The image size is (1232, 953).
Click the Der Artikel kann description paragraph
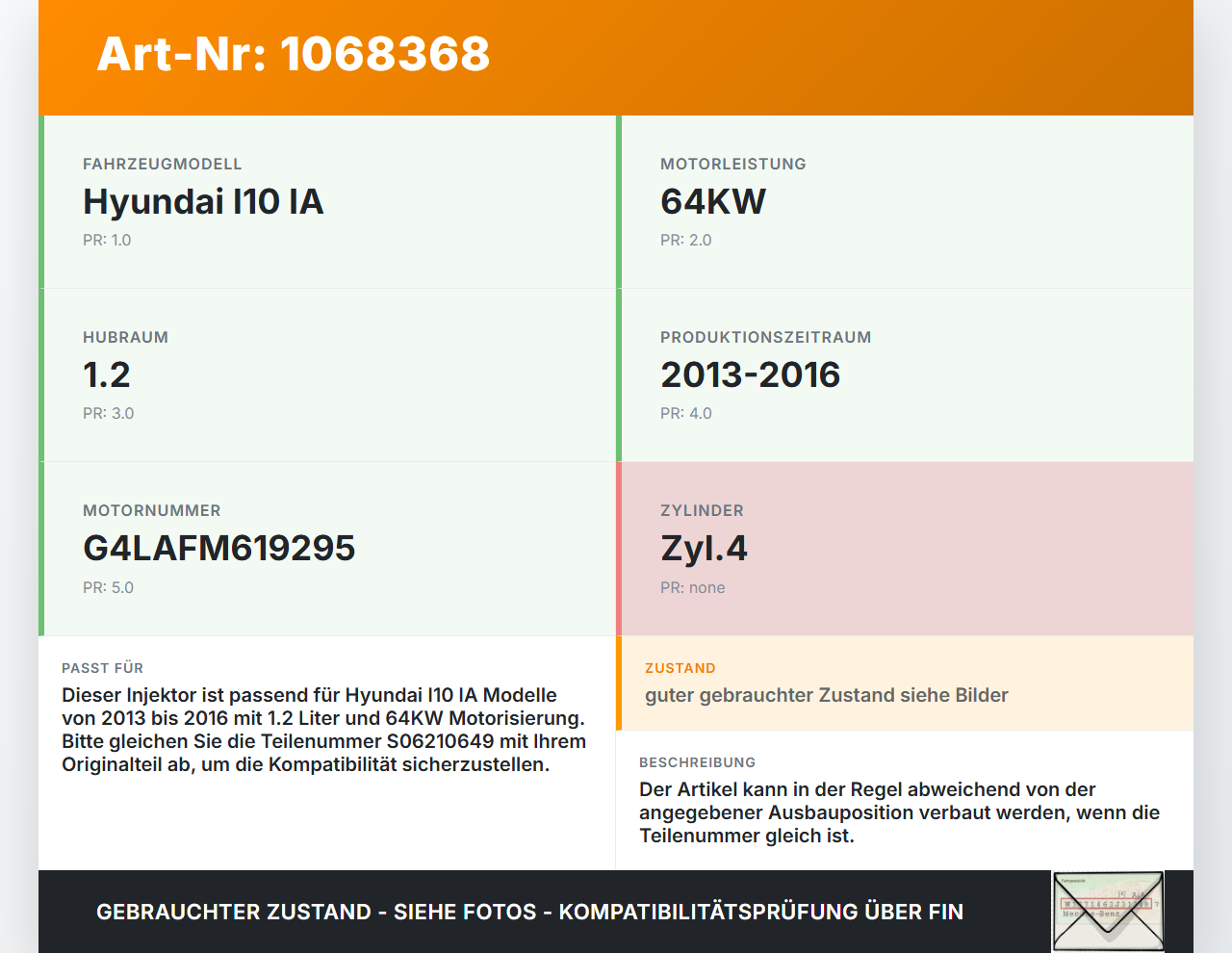900,812
